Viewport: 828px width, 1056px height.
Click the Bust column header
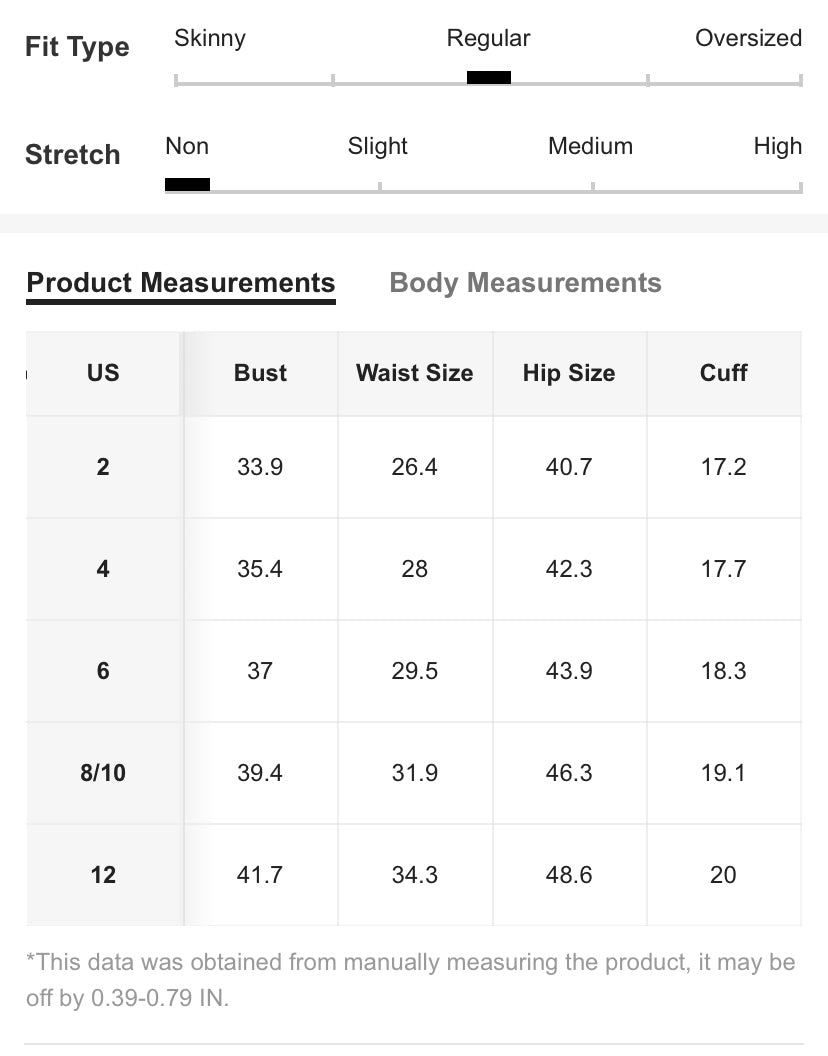click(x=260, y=373)
